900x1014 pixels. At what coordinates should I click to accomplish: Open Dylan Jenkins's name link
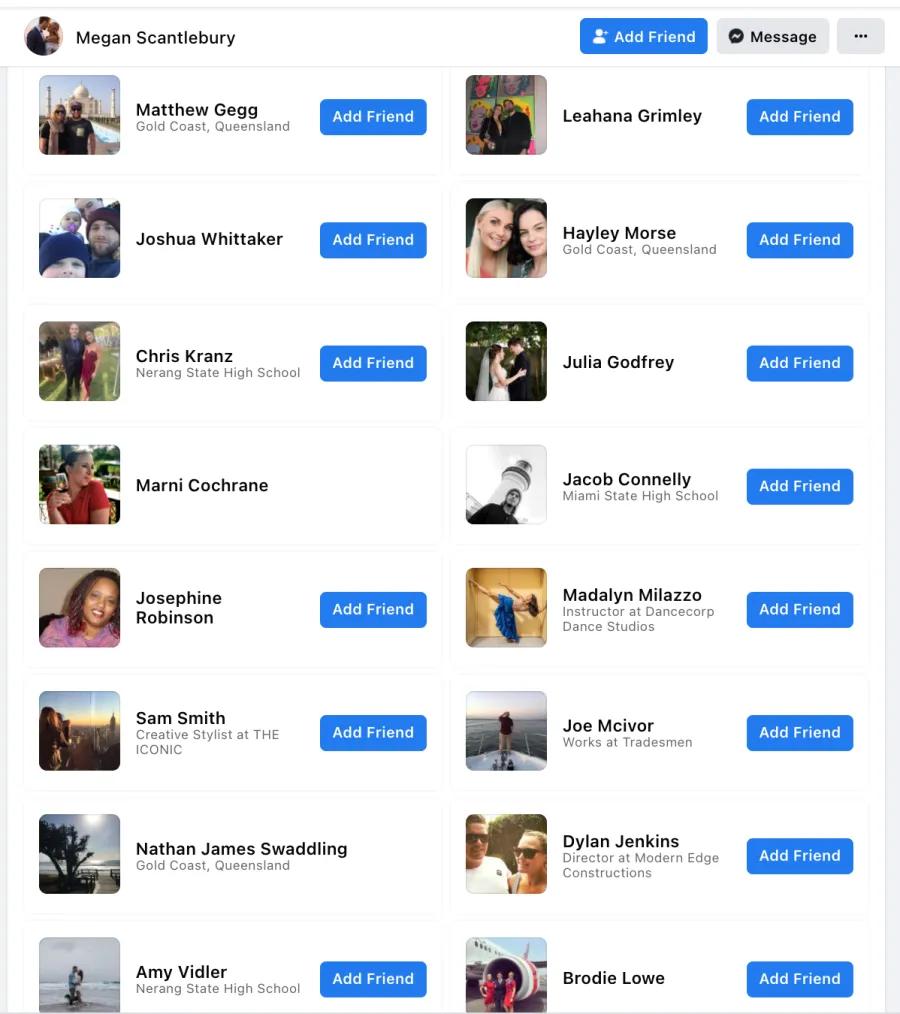621,841
